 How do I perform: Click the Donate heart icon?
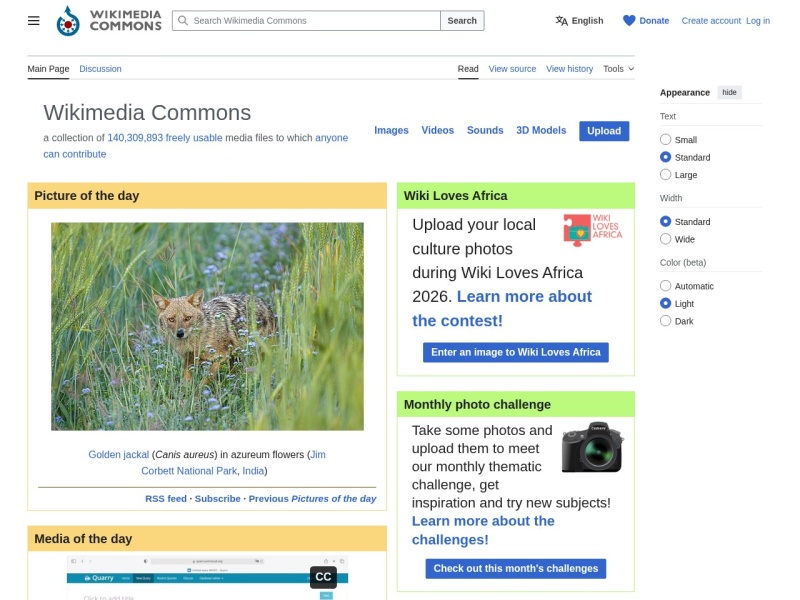tap(629, 20)
